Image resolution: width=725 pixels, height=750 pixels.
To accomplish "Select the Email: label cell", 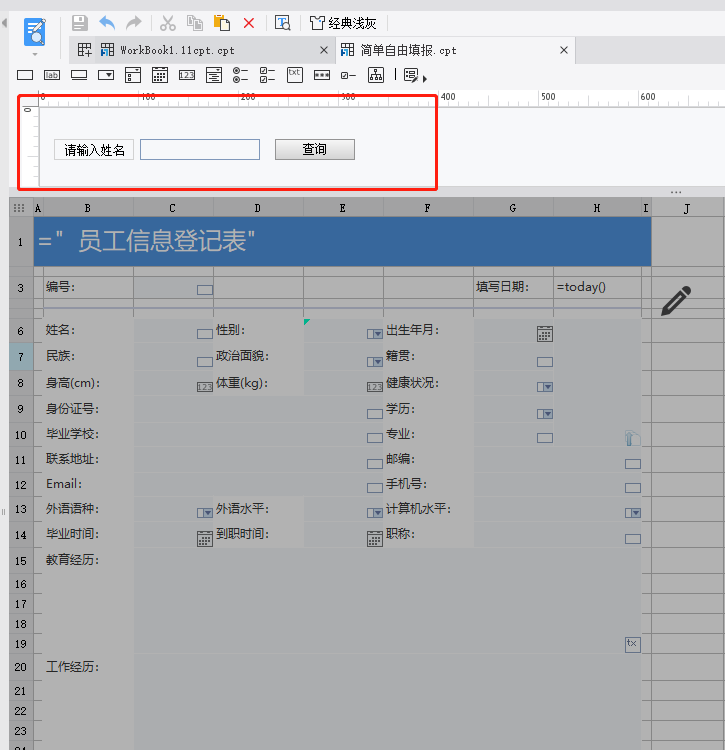I will click(x=88, y=484).
